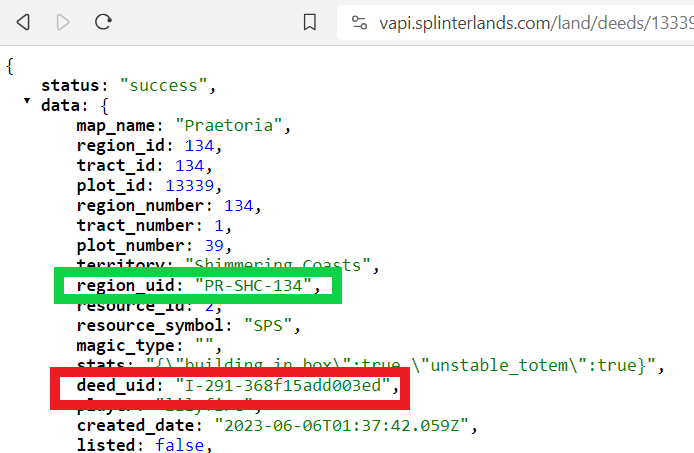Click the status key label

(70, 85)
